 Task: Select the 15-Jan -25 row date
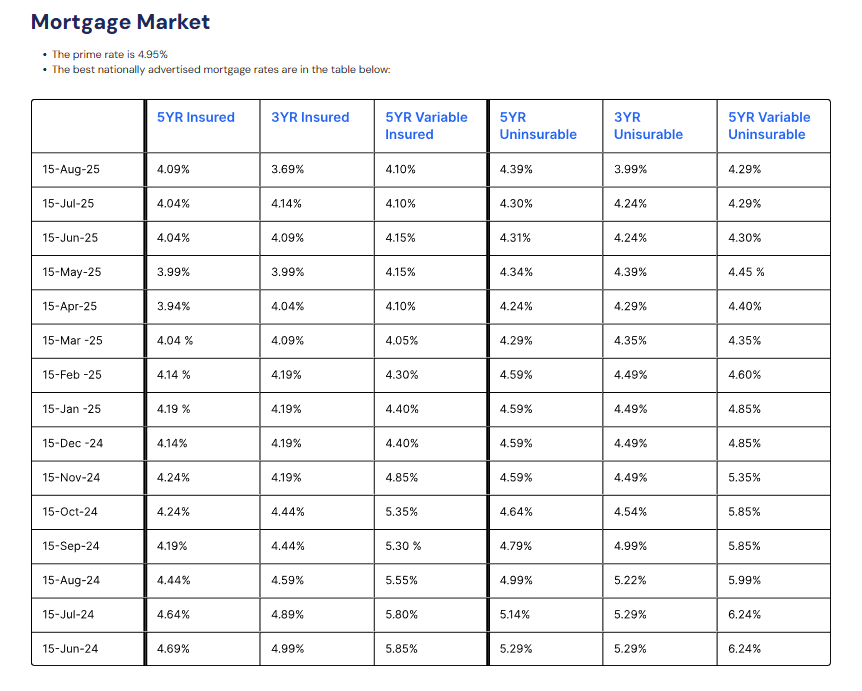72,409
